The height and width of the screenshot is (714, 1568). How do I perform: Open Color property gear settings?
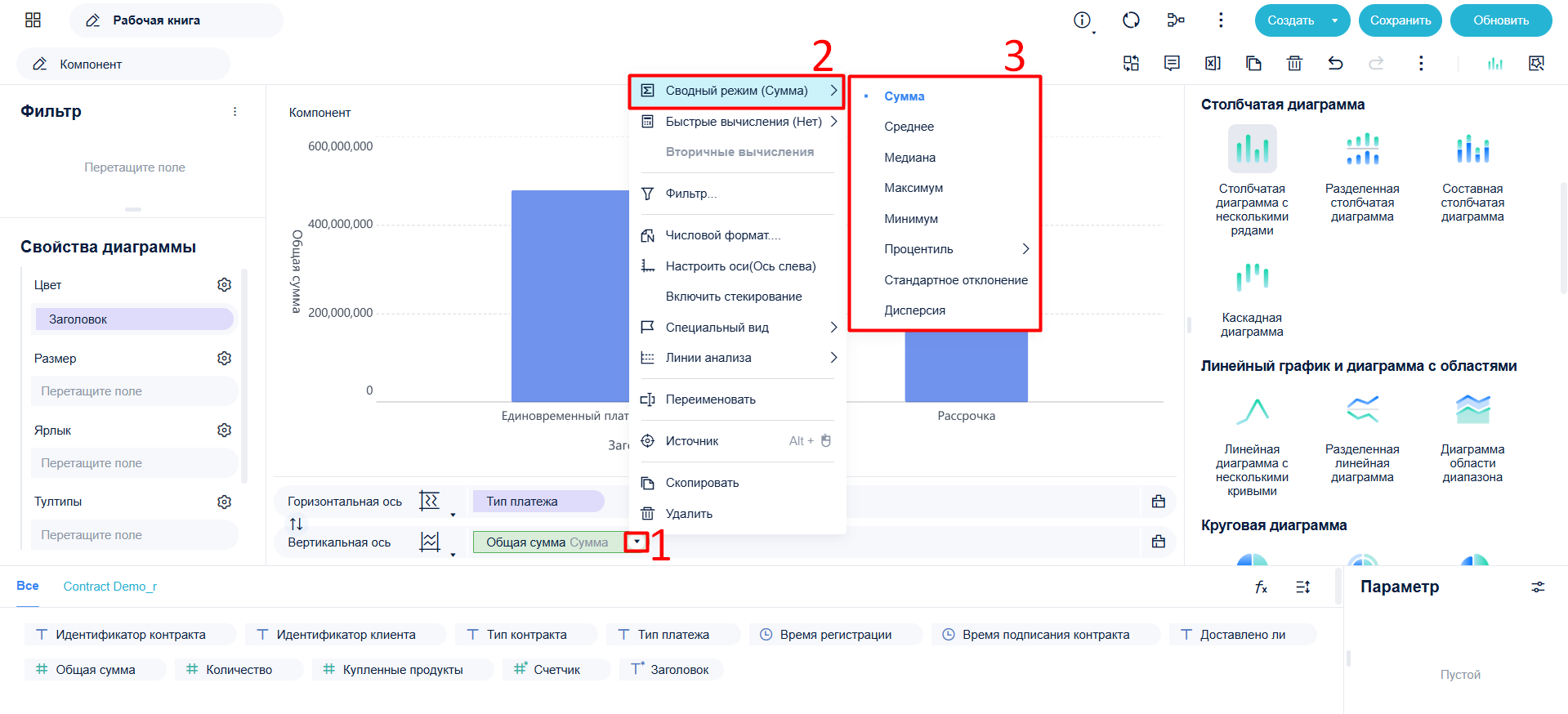click(225, 284)
